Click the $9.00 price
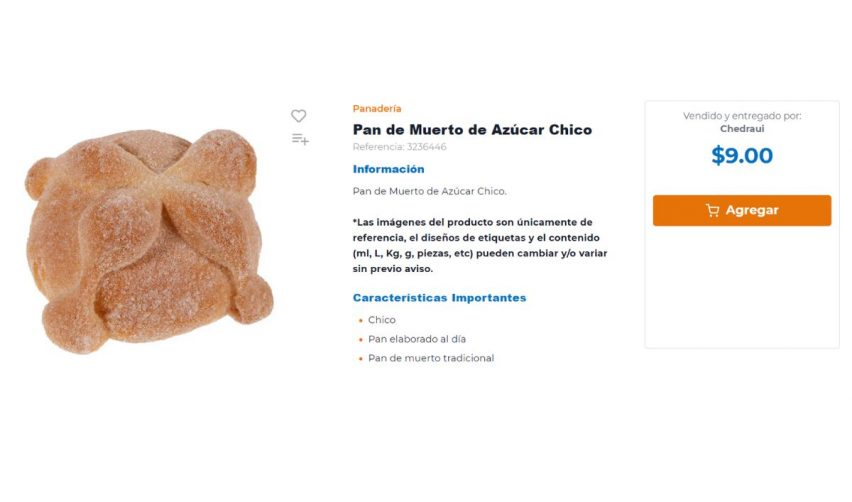 pos(742,155)
